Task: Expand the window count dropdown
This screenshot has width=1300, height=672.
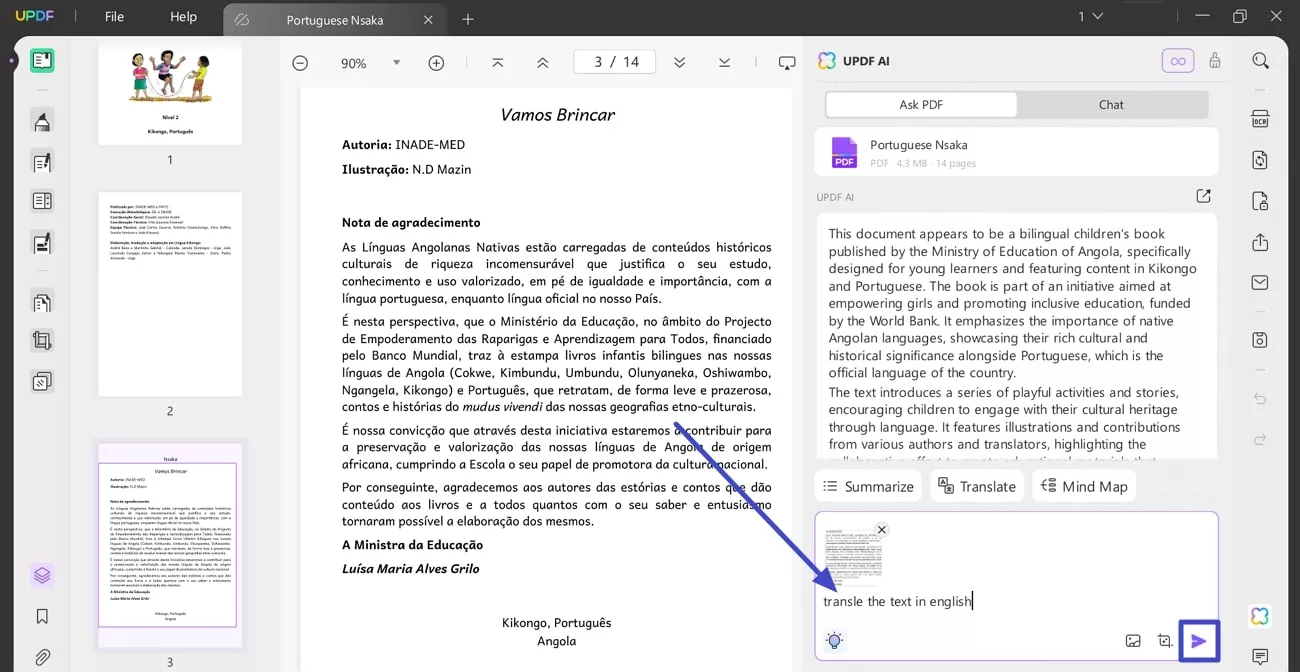Action: pos(1090,17)
